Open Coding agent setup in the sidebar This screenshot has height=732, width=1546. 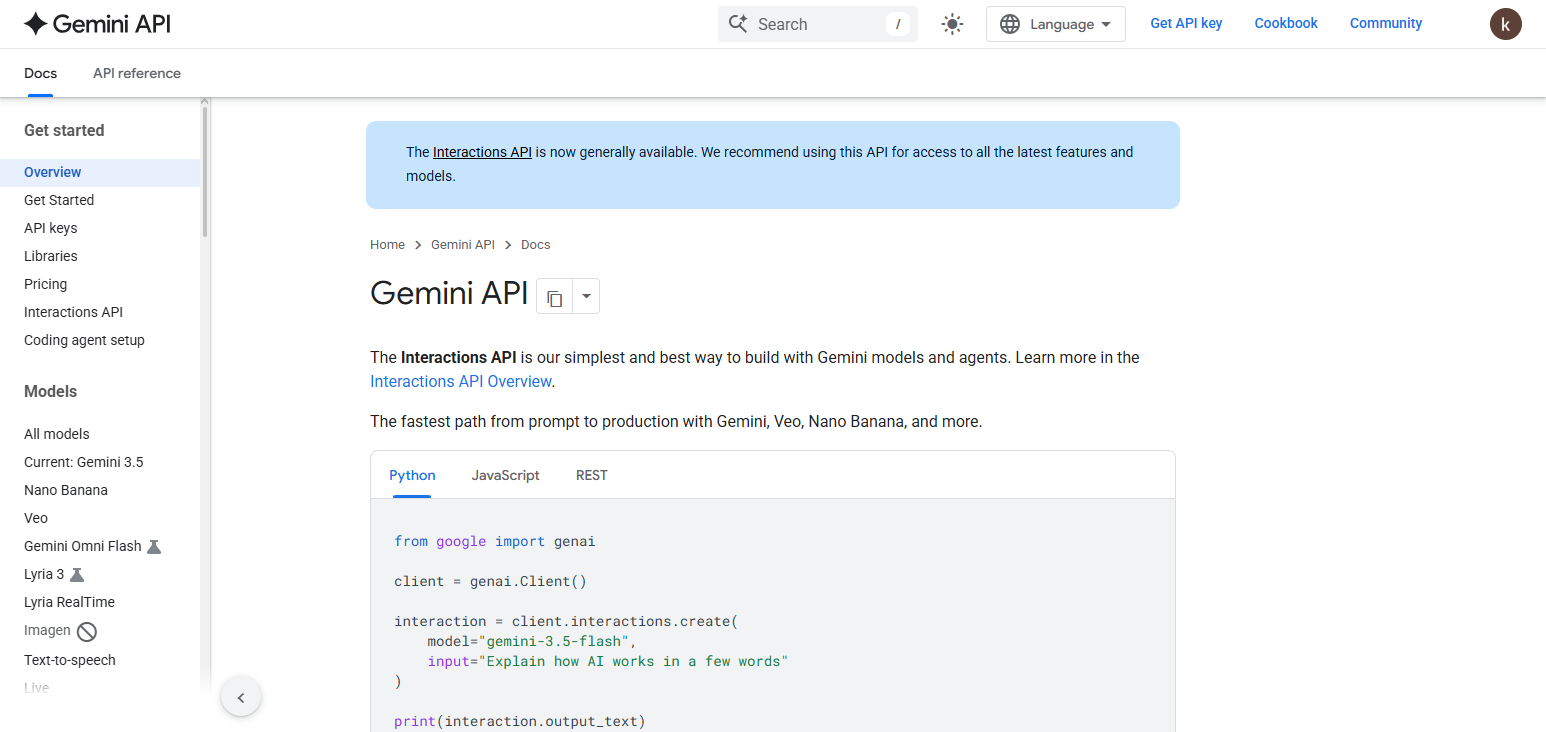pos(84,340)
